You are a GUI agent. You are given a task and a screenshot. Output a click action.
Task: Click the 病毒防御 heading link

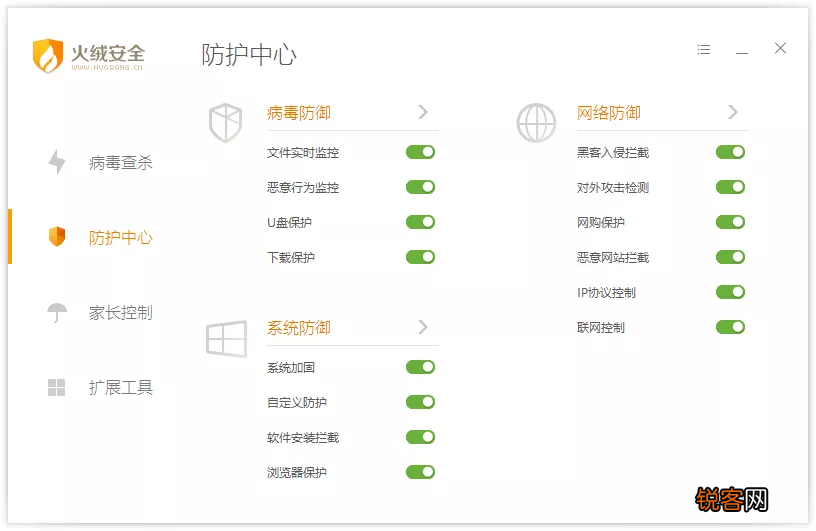point(299,112)
